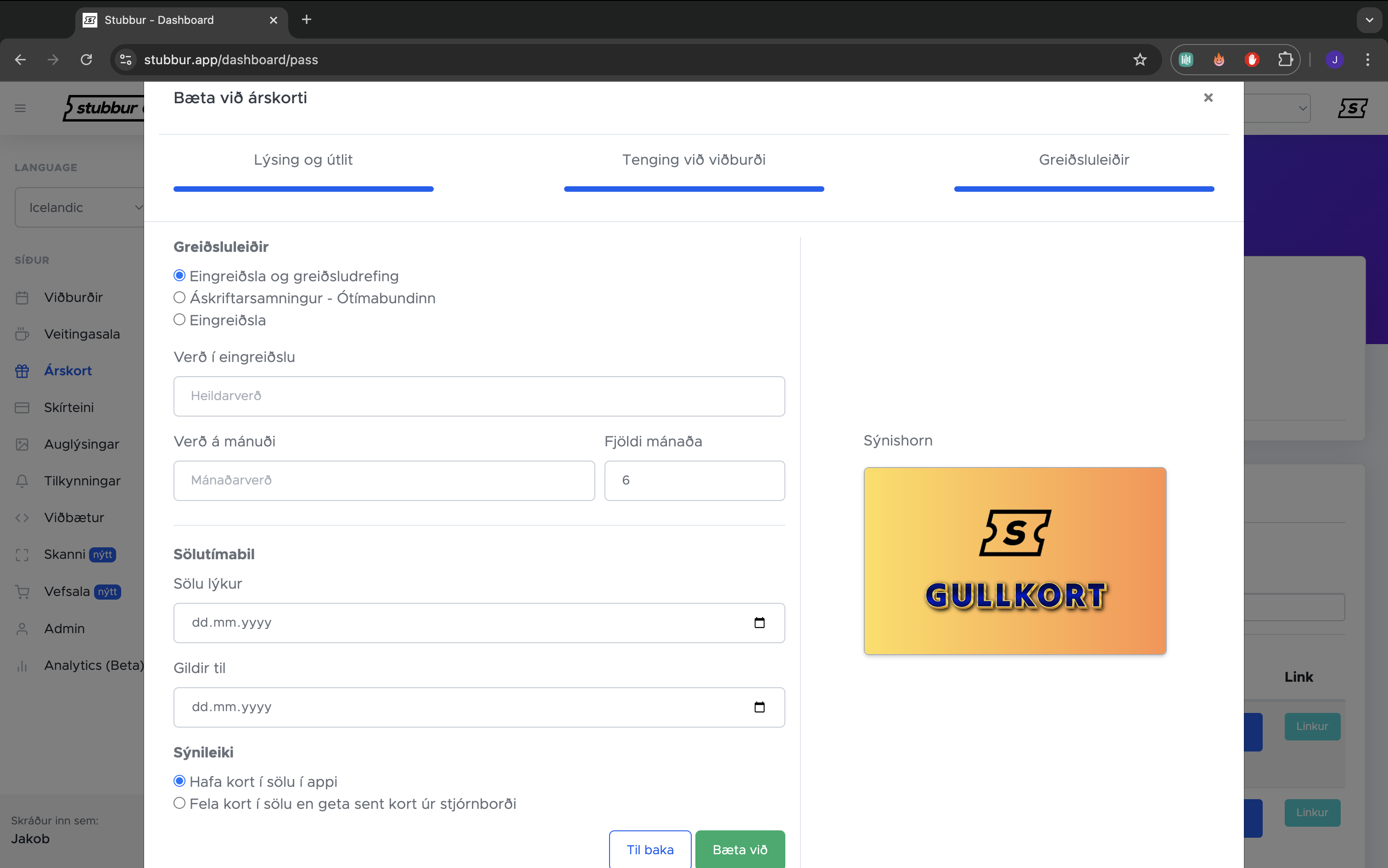Click the Heildarverð input field
1388x868 pixels.
479,396
